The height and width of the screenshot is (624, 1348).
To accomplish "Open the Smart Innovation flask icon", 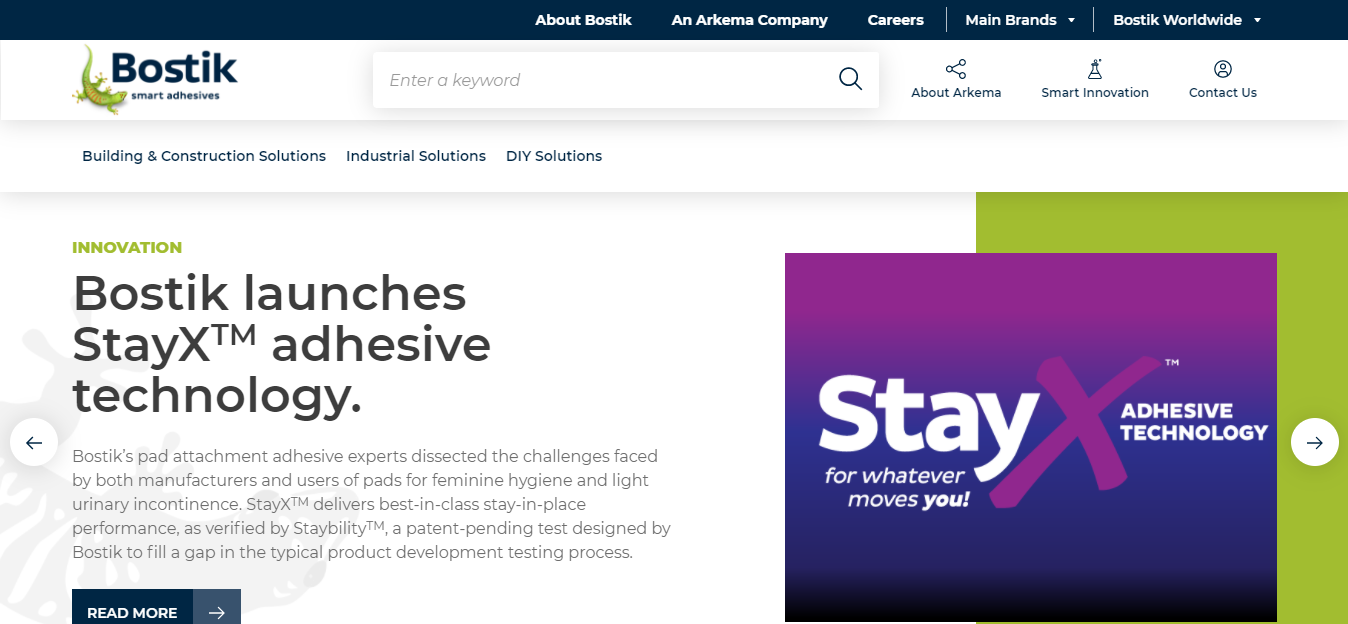I will coord(1095,69).
